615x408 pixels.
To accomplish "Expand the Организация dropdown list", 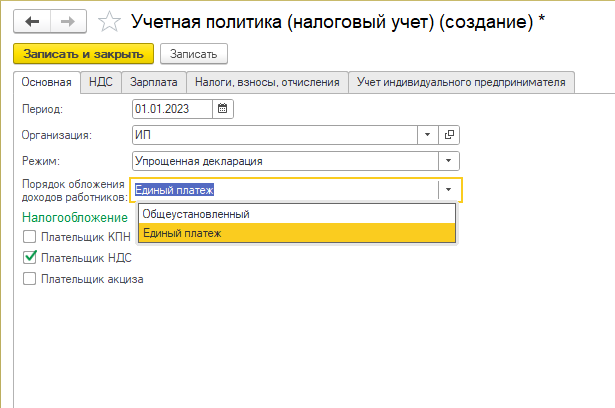I will 428,134.
